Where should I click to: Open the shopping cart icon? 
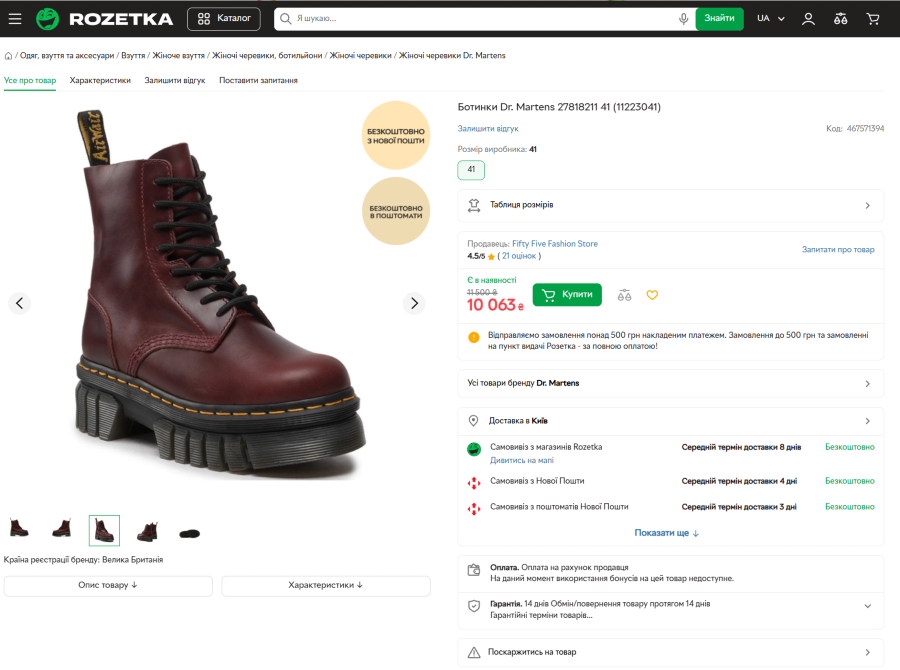click(872, 18)
